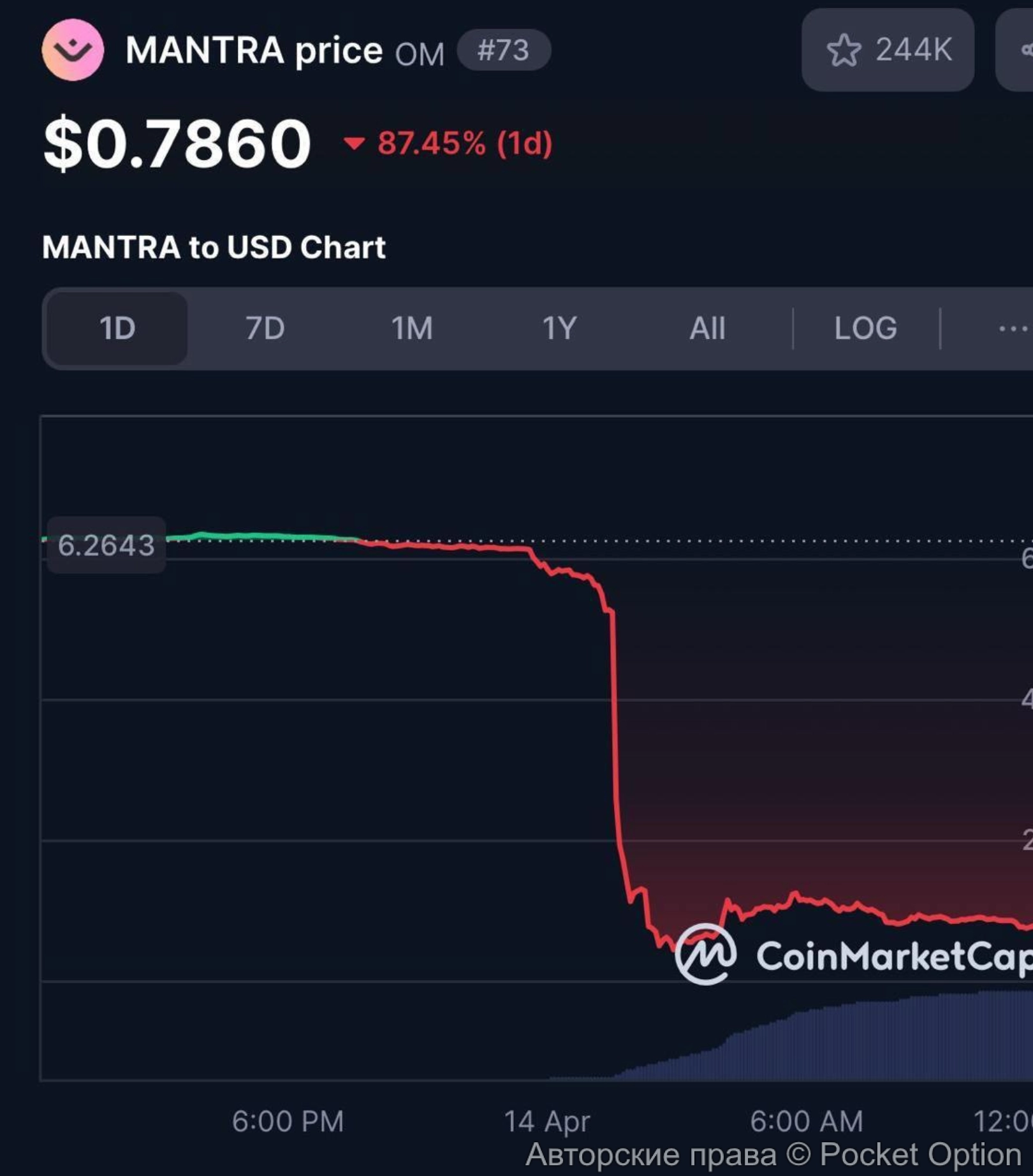Click the 14 Apr date axis label

click(x=547, y=1121)
